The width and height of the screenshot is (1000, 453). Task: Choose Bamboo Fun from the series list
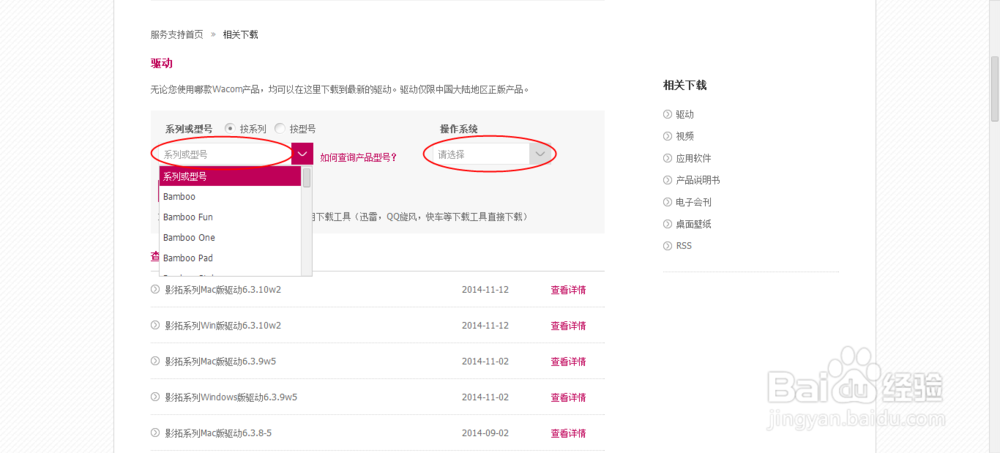[x=230, y=217]
